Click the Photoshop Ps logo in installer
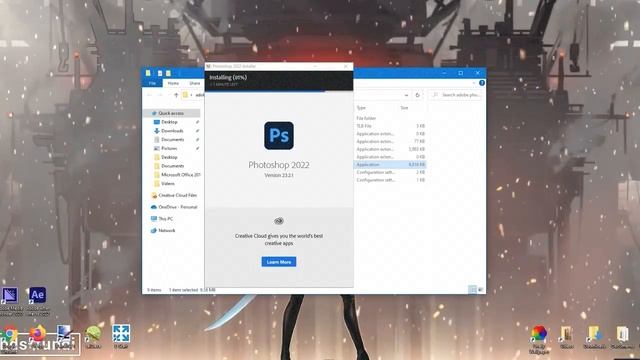The width and height of the screenshot is (640, 360). 279,136
